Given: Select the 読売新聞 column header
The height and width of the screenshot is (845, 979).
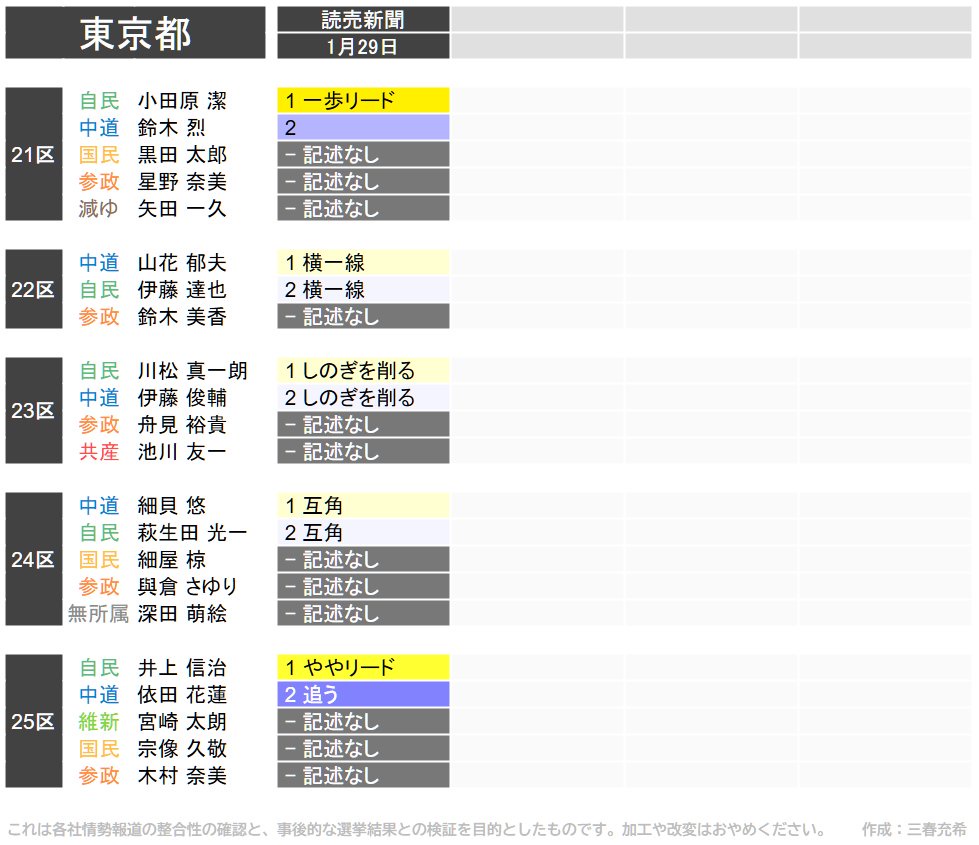Looking at the screenshot, I should pyautogui.click(x=363, y=19).
